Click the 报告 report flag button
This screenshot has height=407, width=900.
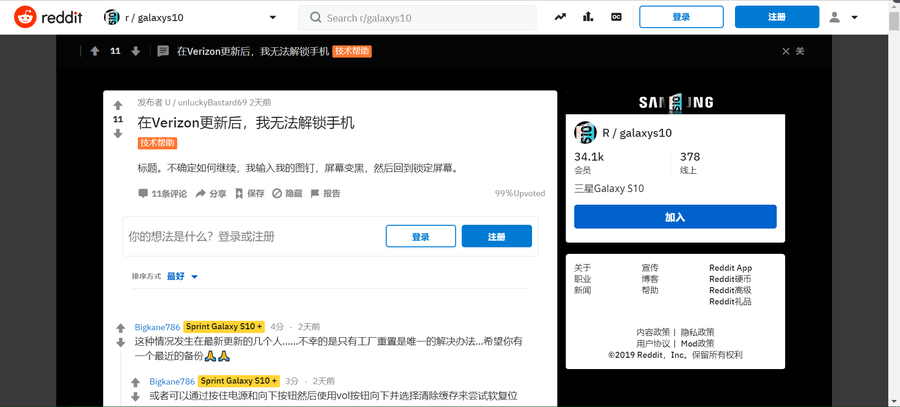point(325,193)
